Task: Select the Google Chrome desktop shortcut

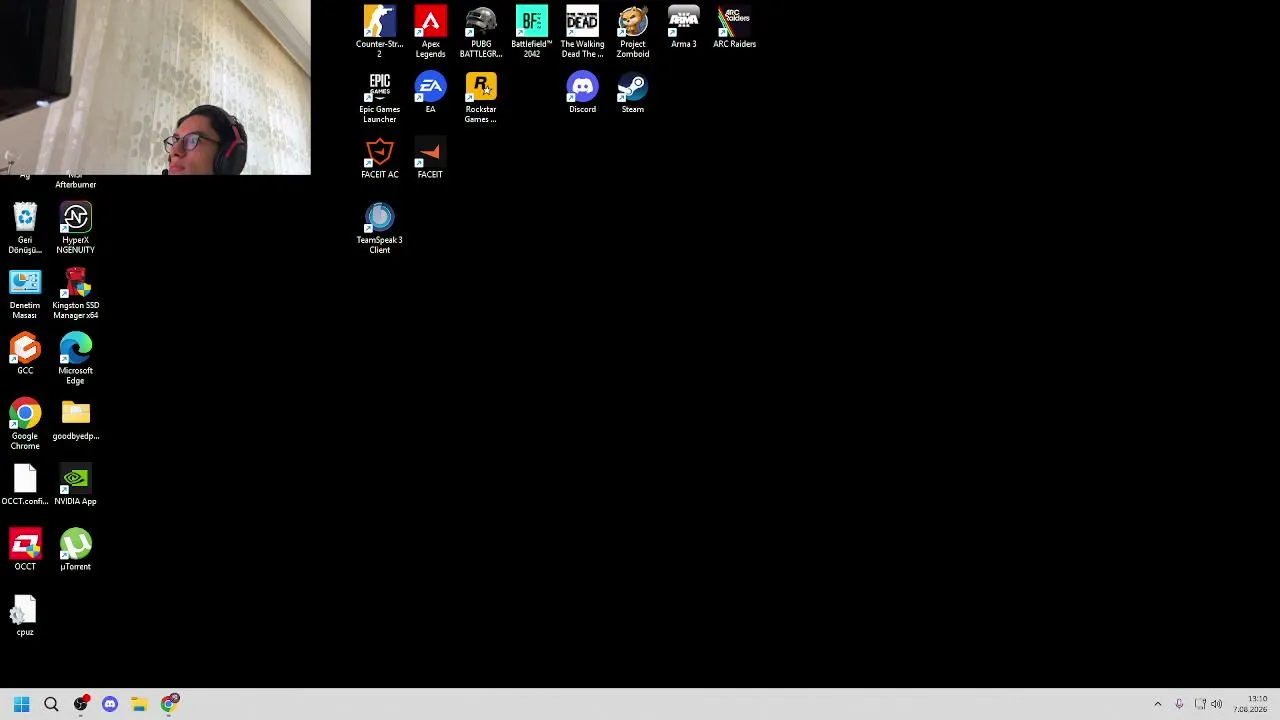Action: click(x=25, y=424)
